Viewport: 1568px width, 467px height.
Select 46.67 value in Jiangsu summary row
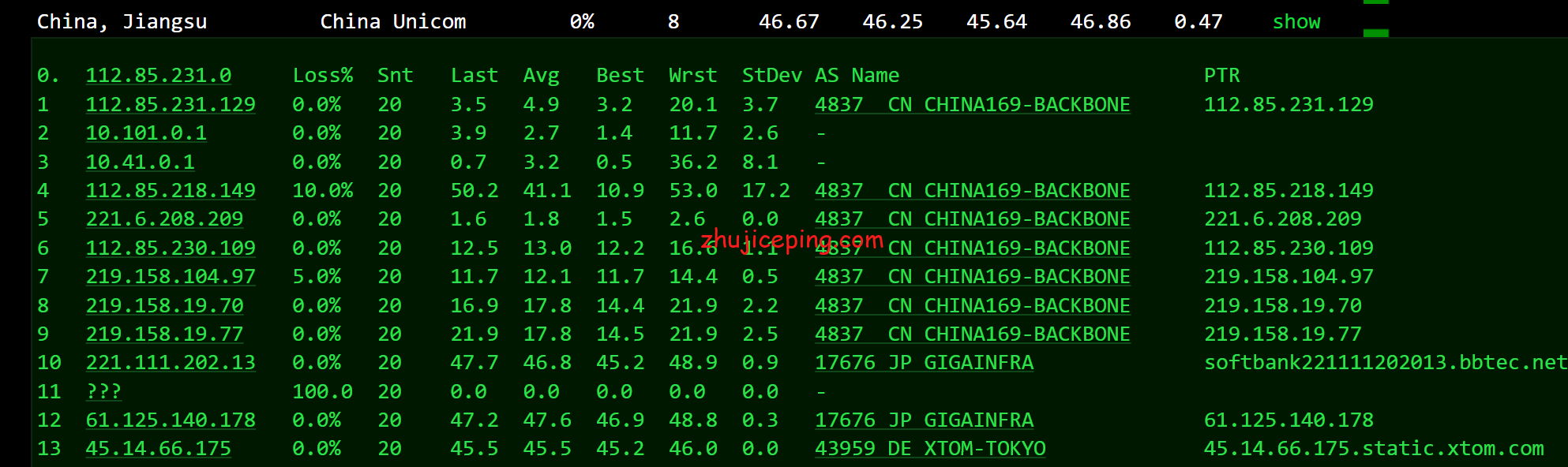click(789, 22)
